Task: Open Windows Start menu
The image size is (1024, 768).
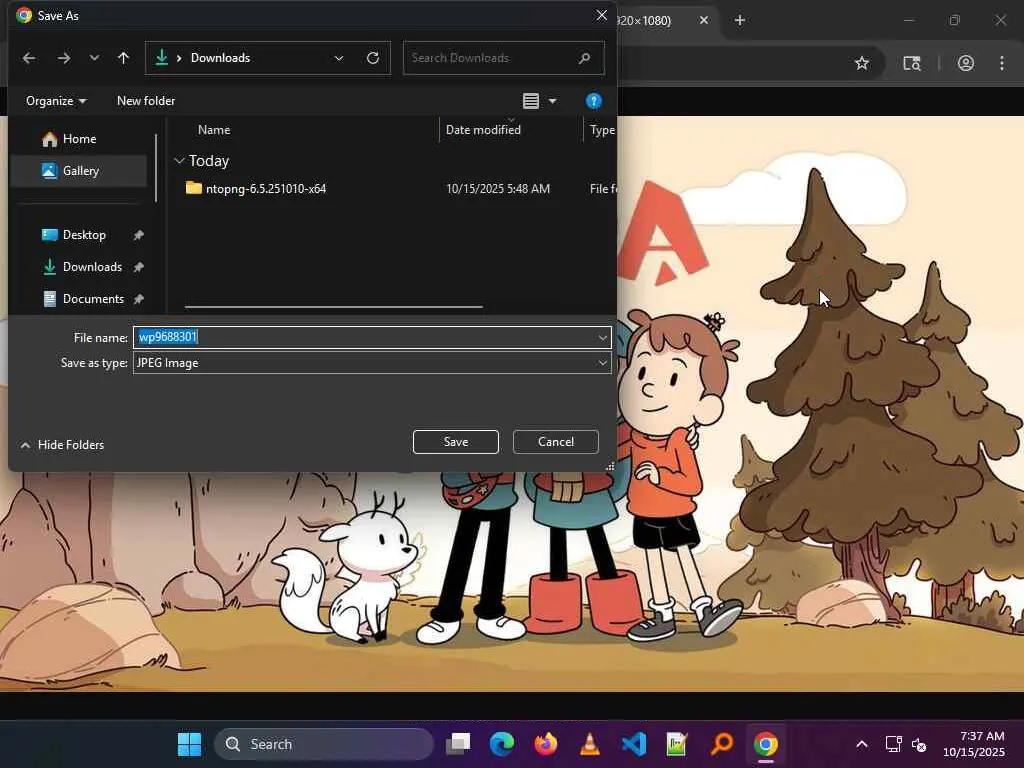Action: point(189,744)
